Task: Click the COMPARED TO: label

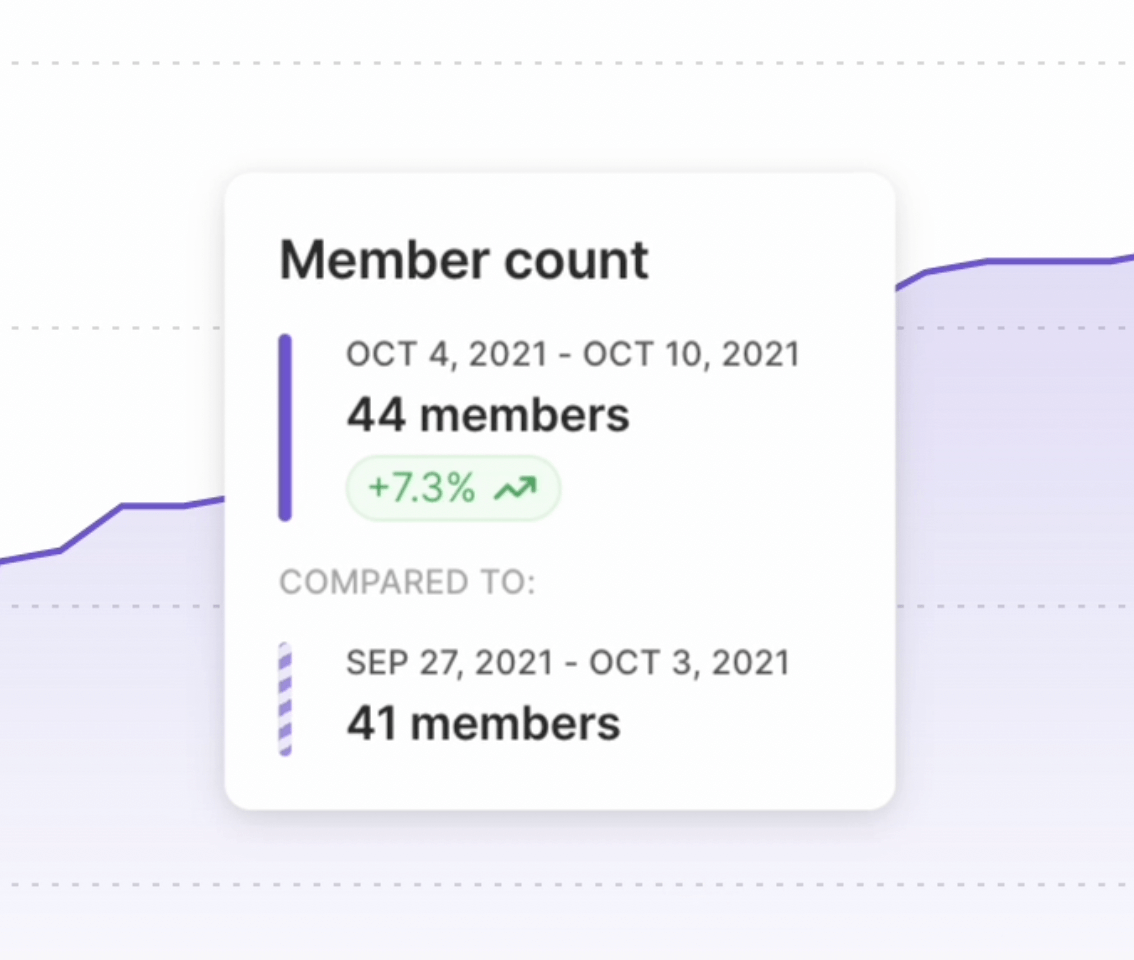Action: click(x=407, y=582)
